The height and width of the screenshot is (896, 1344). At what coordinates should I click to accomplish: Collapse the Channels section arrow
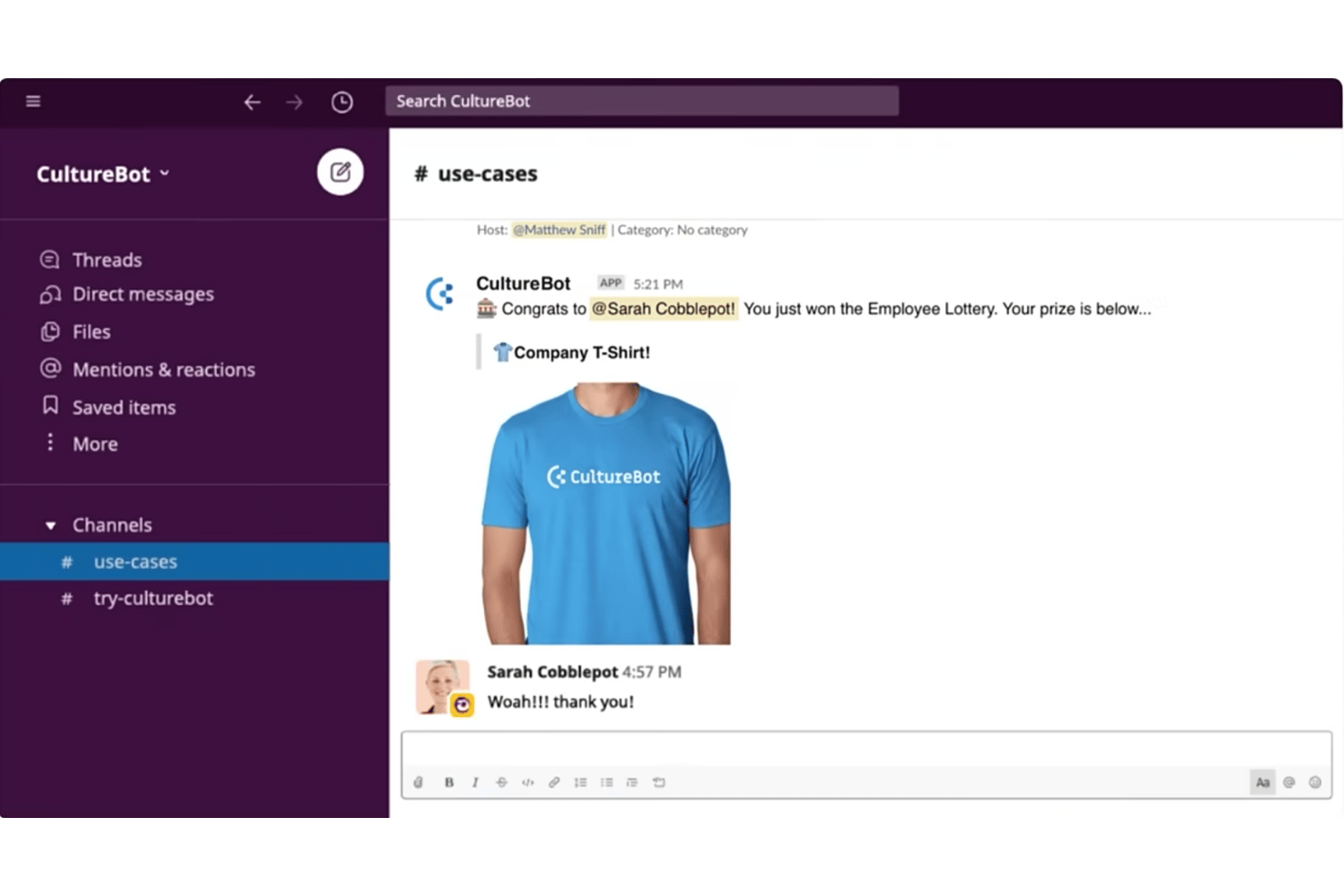[x=51, y=526]
